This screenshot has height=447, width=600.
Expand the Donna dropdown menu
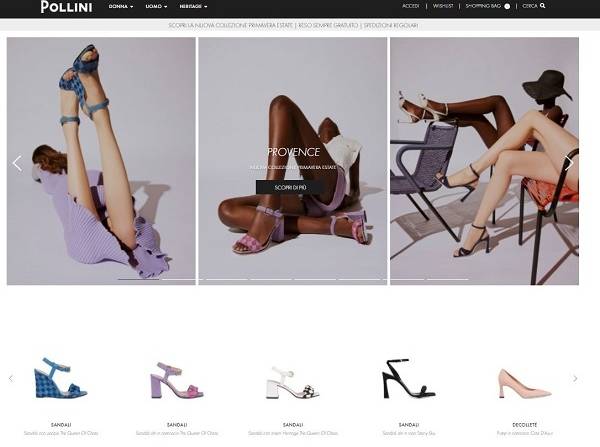tap(120, 6)
